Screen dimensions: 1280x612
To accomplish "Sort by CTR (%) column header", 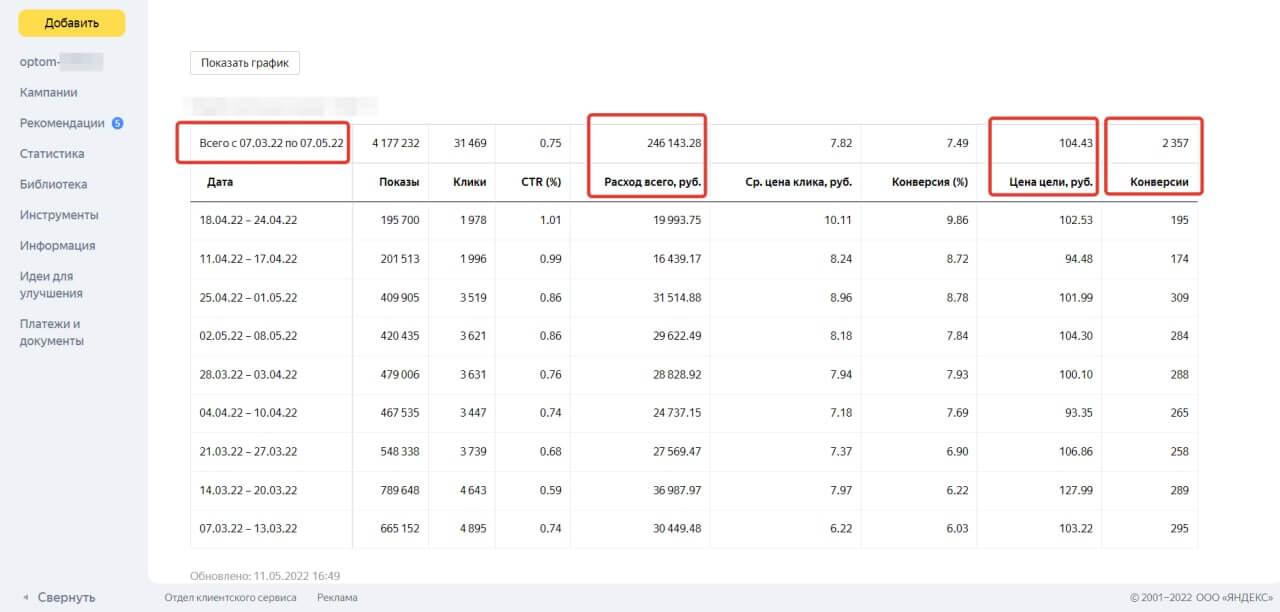I will (x=541, y=183).
